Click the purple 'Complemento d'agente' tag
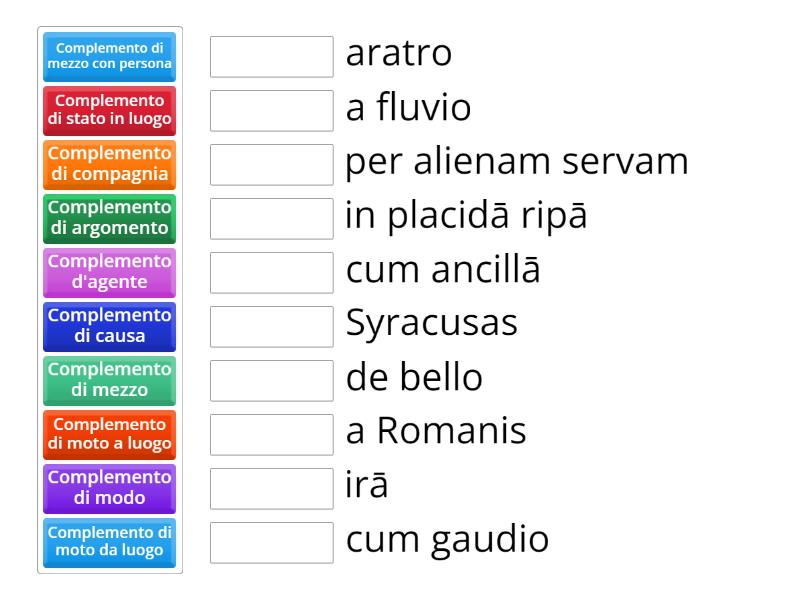Image resolution: width=800 pixels, height=600 pixels. (109, 272)
